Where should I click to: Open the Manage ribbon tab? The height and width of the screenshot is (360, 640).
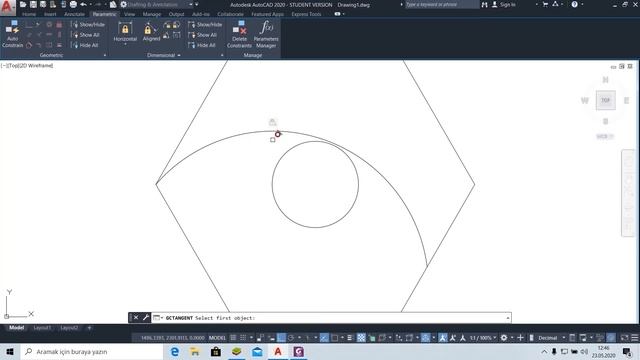coord(152,14)
